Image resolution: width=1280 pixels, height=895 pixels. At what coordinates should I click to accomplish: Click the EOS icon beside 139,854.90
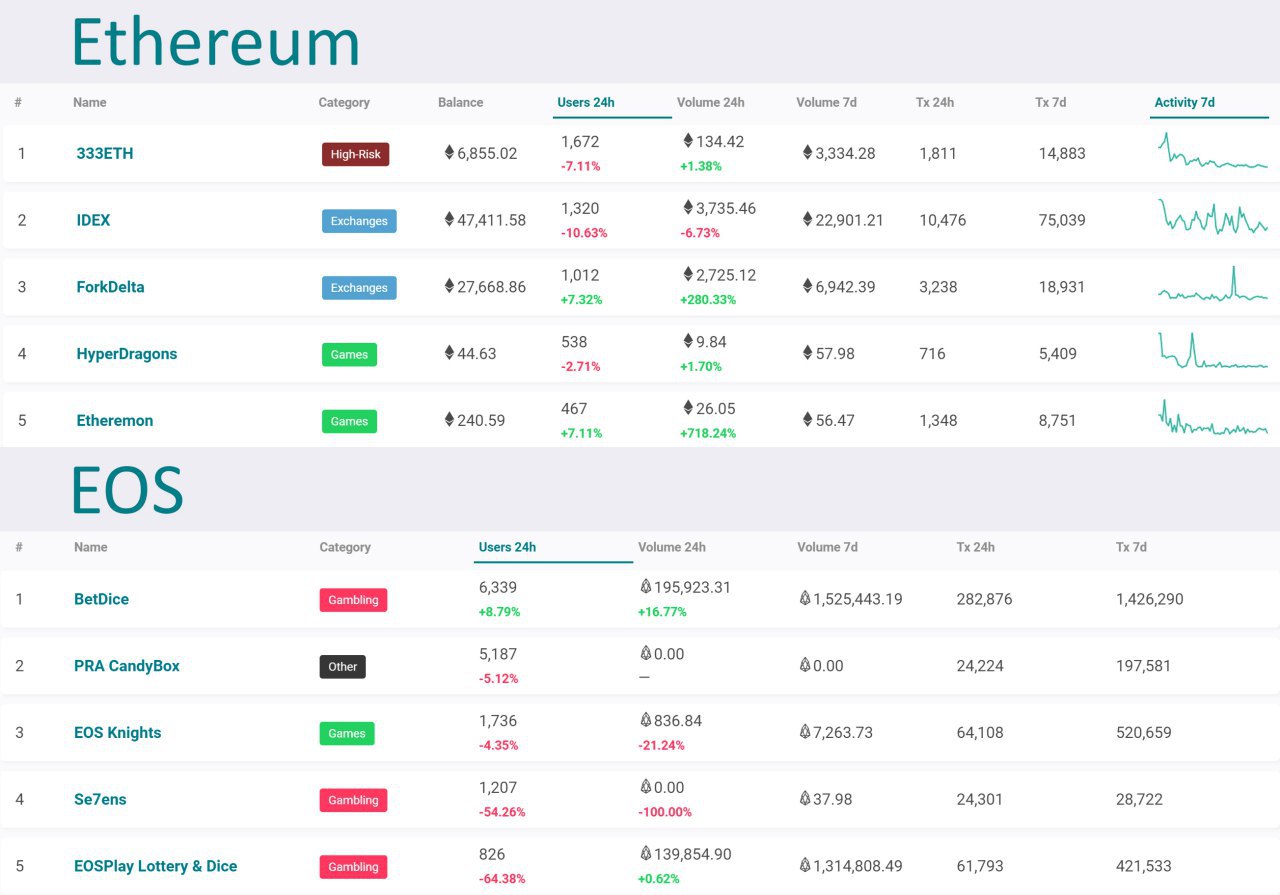(x=645, y=854)
